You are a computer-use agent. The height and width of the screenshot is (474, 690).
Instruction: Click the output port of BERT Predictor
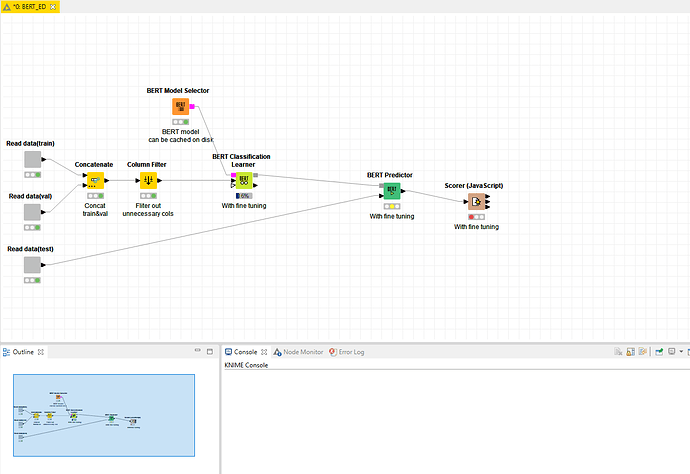pos(403,191)
